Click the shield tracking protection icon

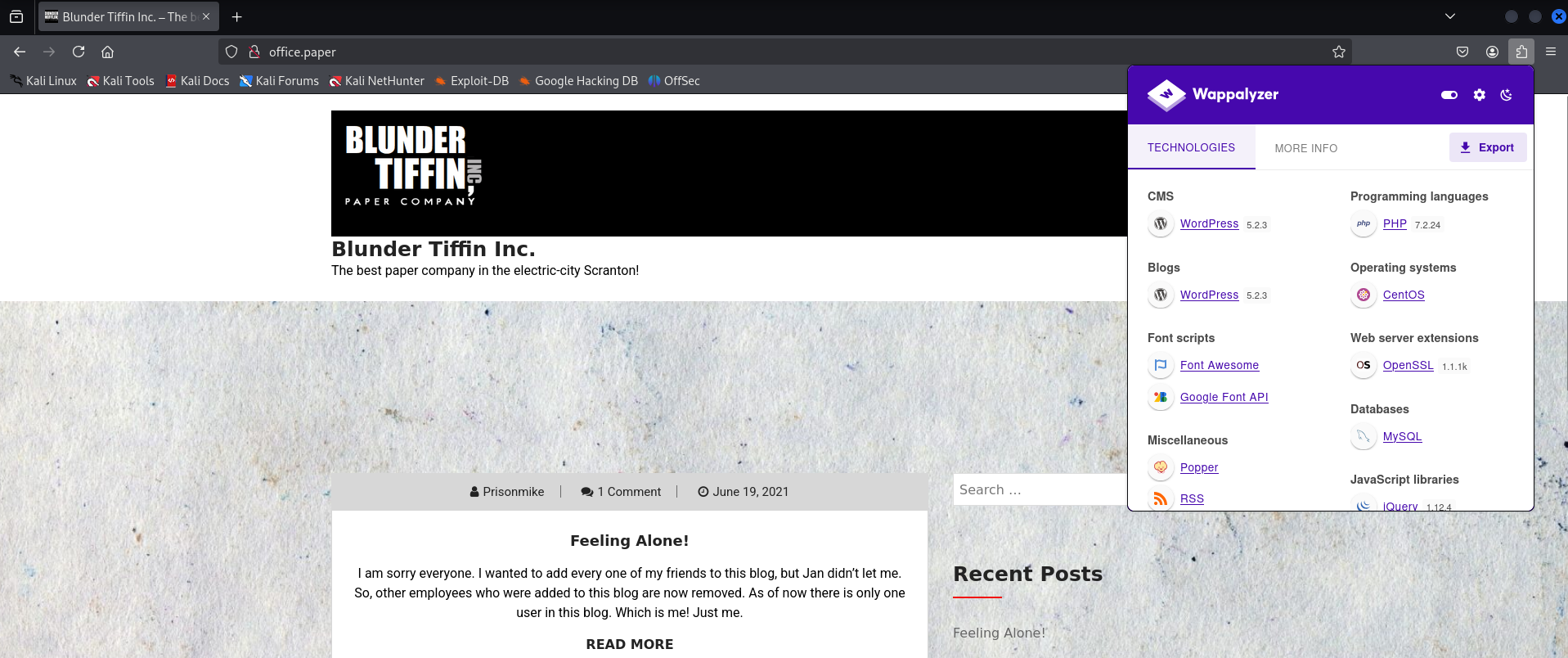tap(231, 52)
